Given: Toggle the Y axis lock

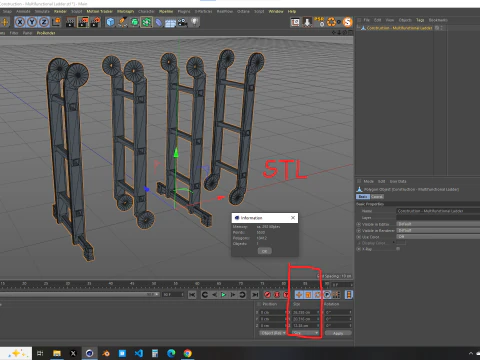Looking at the screenshot, I should point(32,22).
